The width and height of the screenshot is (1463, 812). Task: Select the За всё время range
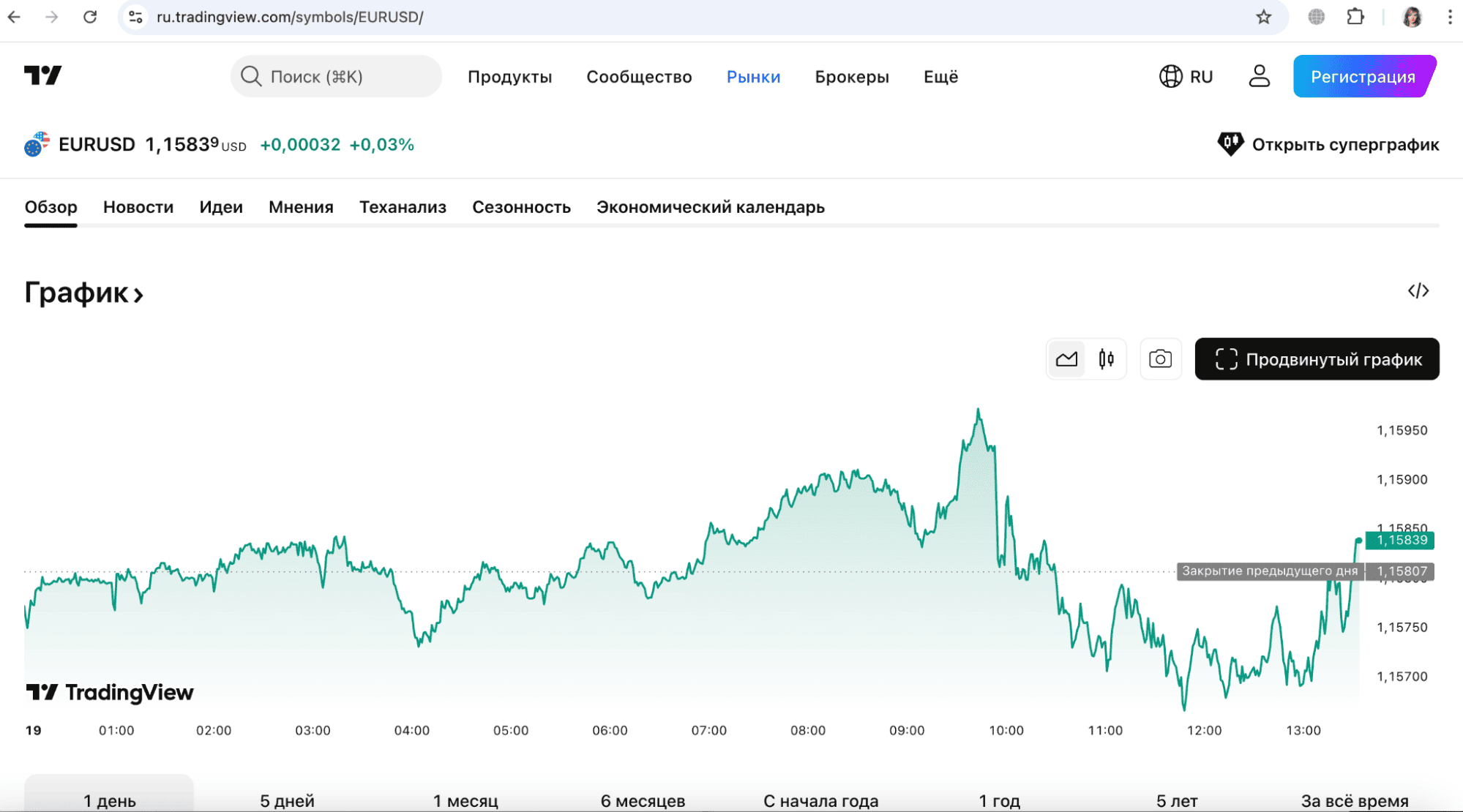coord(1355,800)
